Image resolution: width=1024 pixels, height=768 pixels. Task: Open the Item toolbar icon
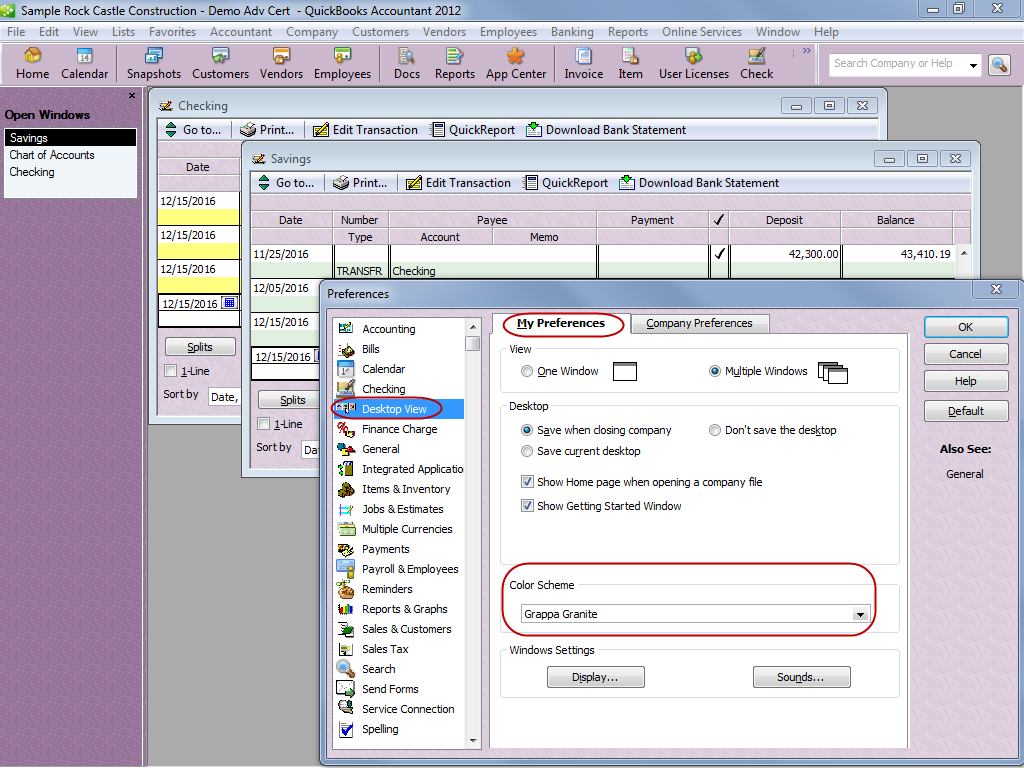coord(630,64)
